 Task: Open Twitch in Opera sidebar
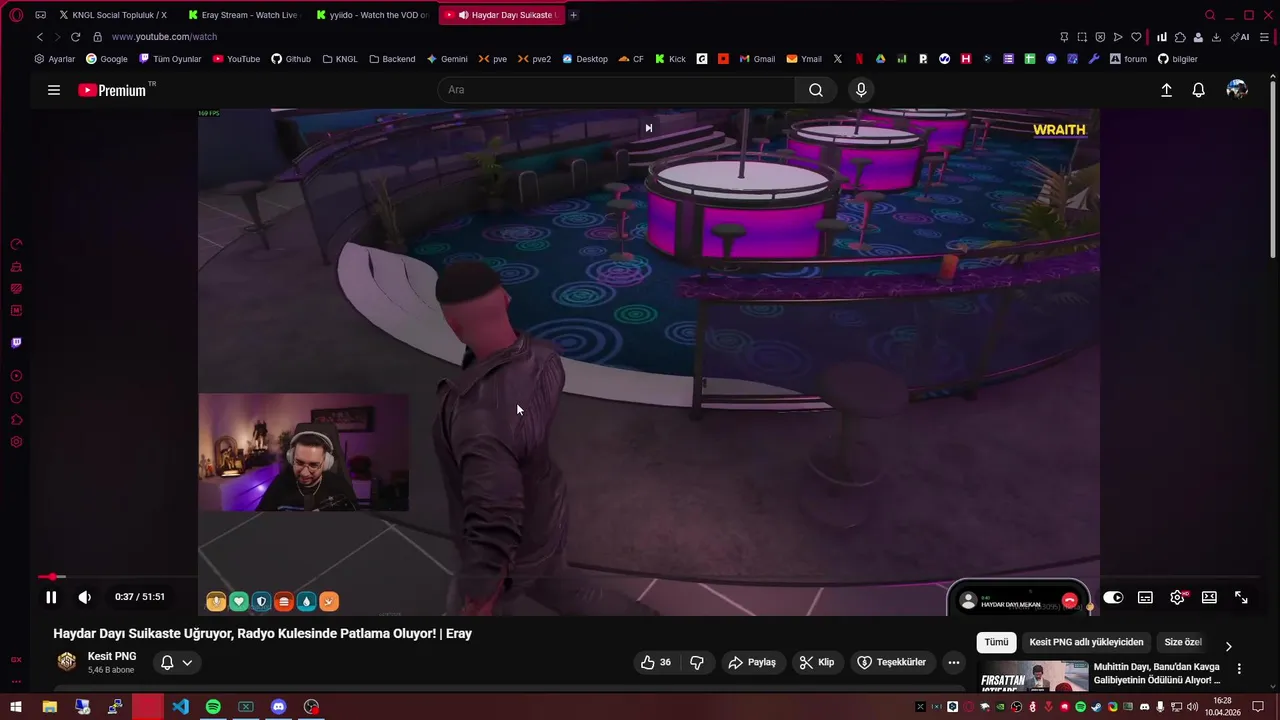click(x=16, y=343)
